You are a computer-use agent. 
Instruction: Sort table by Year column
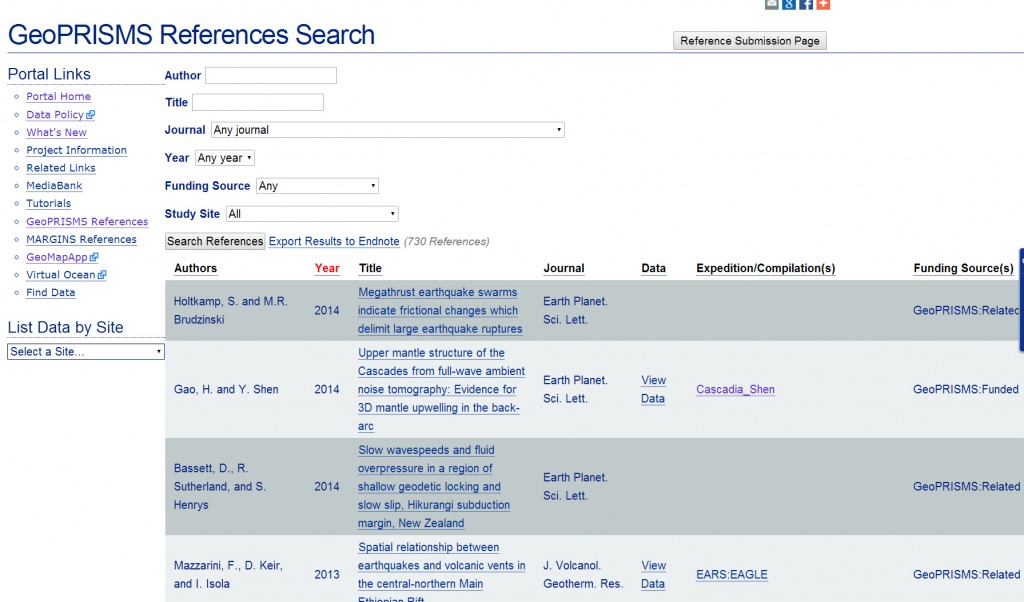pyautogui.click(x=327, y=268)
